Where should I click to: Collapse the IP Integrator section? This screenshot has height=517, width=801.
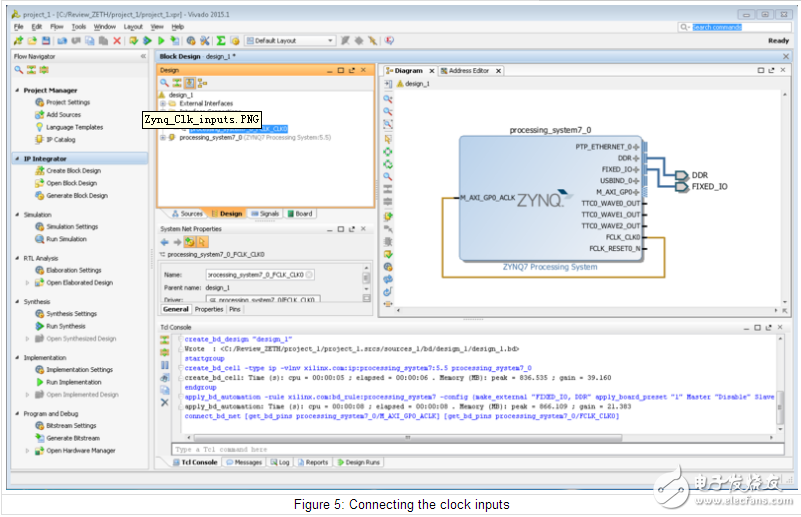pos(16,158)
